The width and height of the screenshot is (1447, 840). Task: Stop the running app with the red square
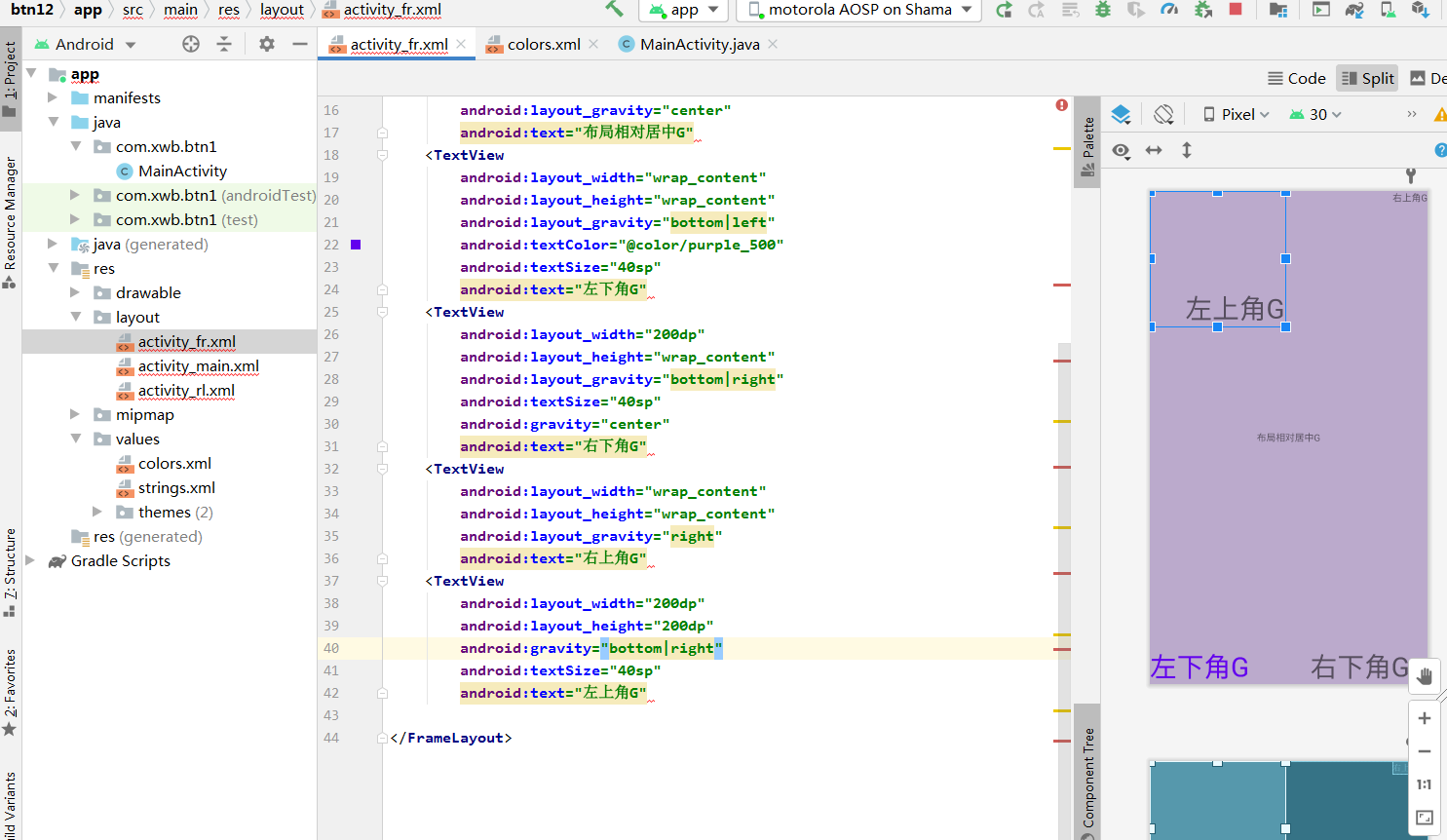pos(1238,11)
